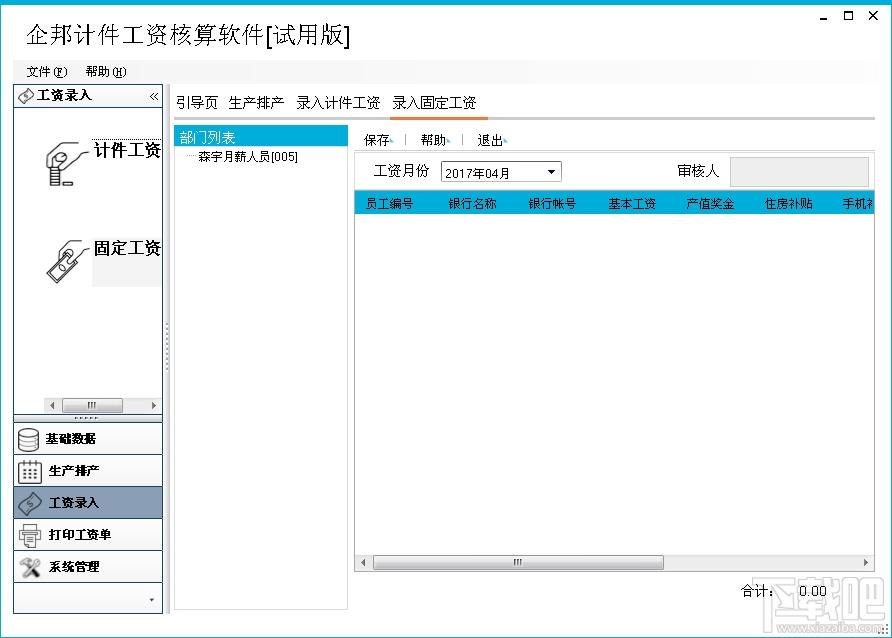892x638 pixels.
Task: Open the 工资月份 month dropdown
Action: tap(551, 171)
